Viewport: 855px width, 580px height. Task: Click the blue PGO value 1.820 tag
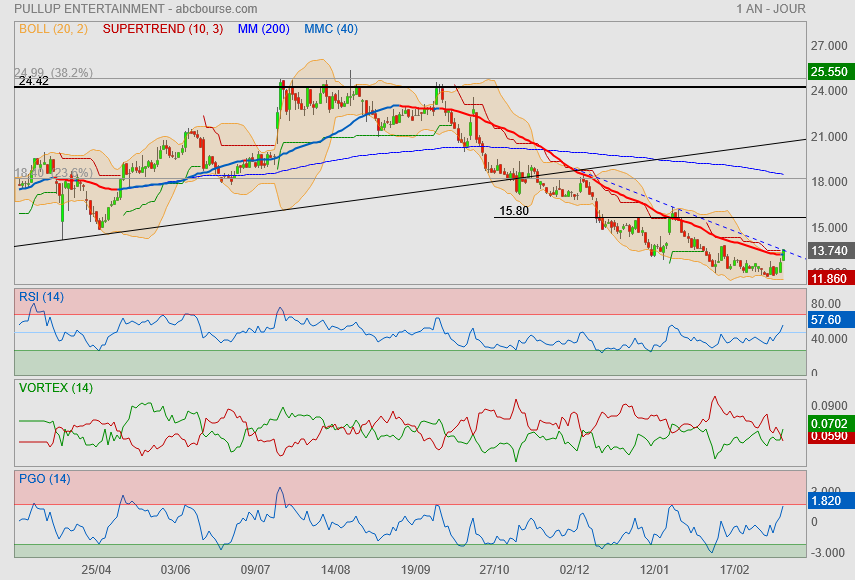tap(826, 500)
